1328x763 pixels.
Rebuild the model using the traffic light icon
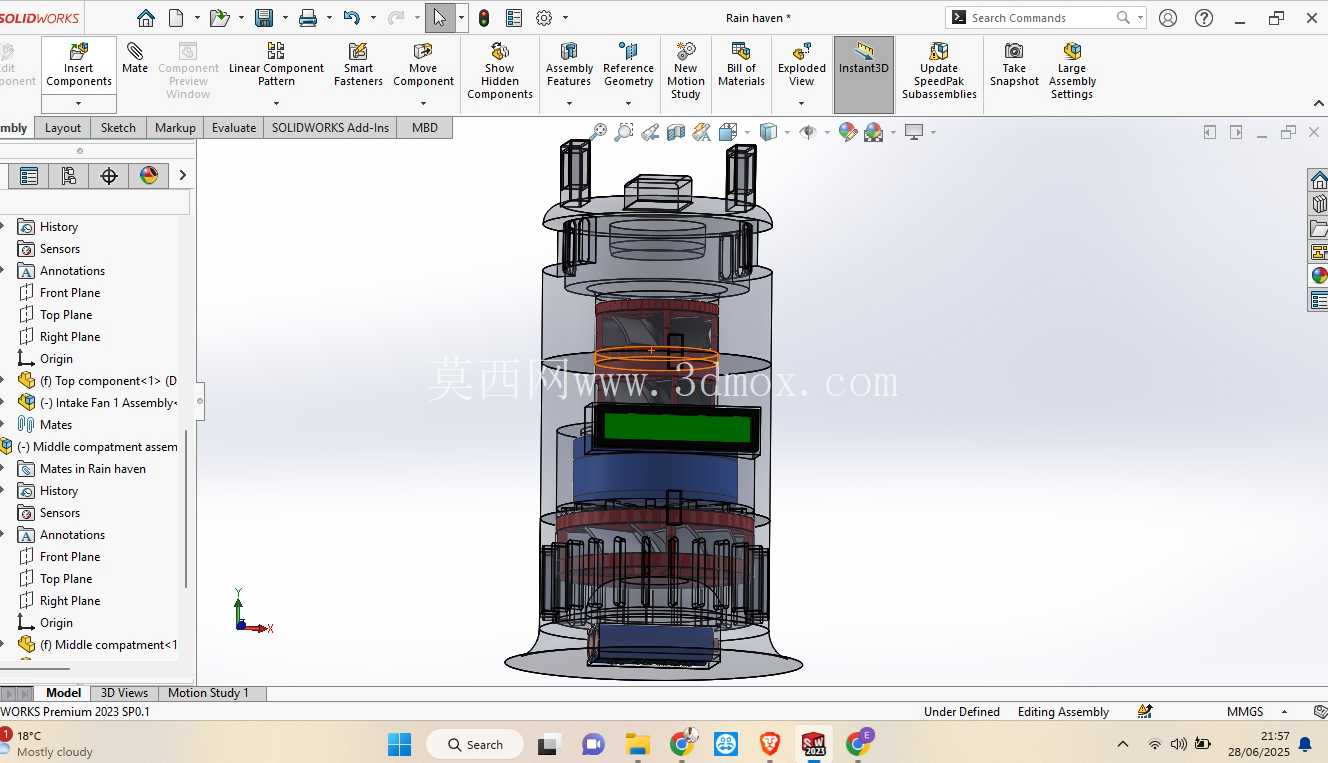tap(484, 18)
